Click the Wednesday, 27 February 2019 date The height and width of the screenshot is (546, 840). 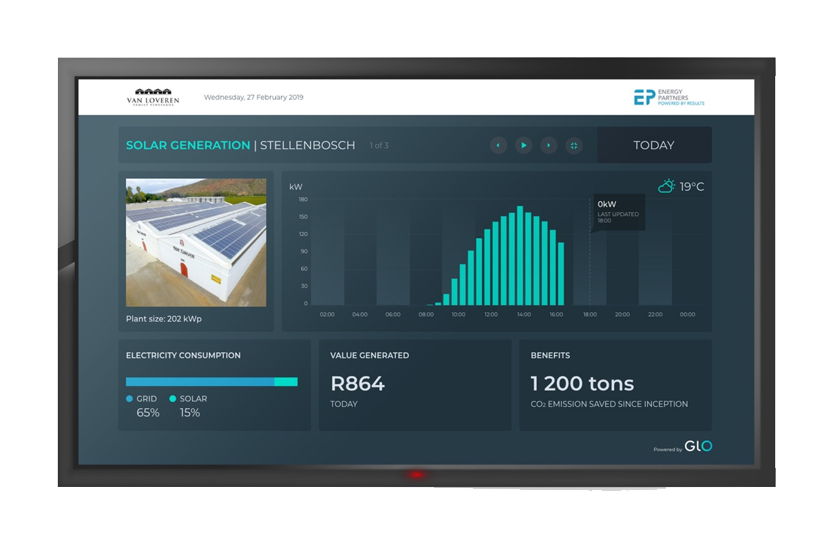(253, 98)
